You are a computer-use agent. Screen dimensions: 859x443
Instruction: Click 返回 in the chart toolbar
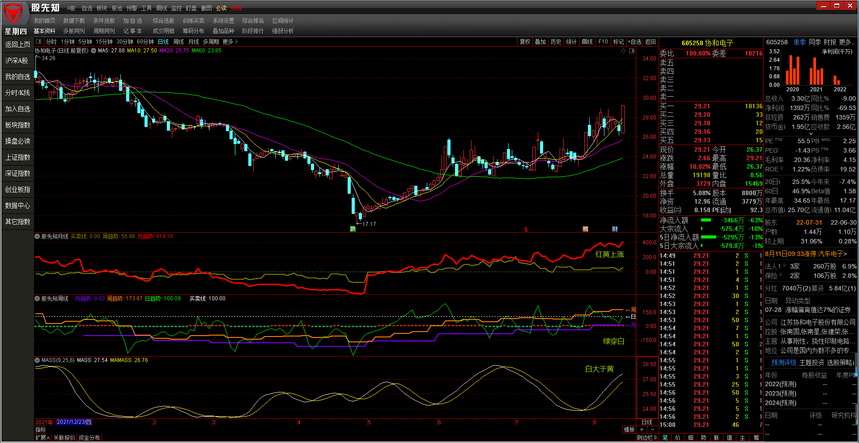pos(651,42)
